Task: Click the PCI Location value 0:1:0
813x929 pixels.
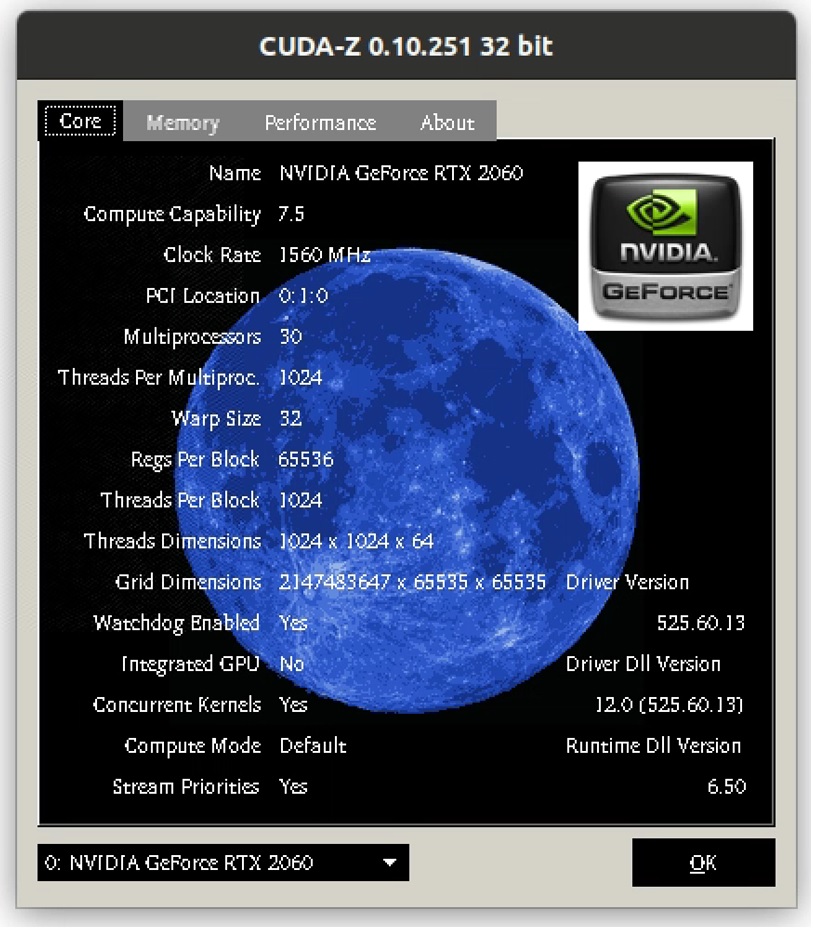Action: 303,296
